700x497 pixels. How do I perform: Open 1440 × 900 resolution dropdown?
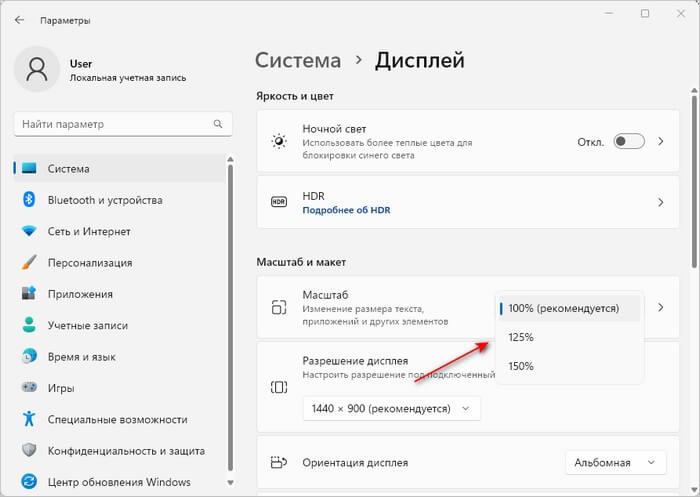coord(391,408)
